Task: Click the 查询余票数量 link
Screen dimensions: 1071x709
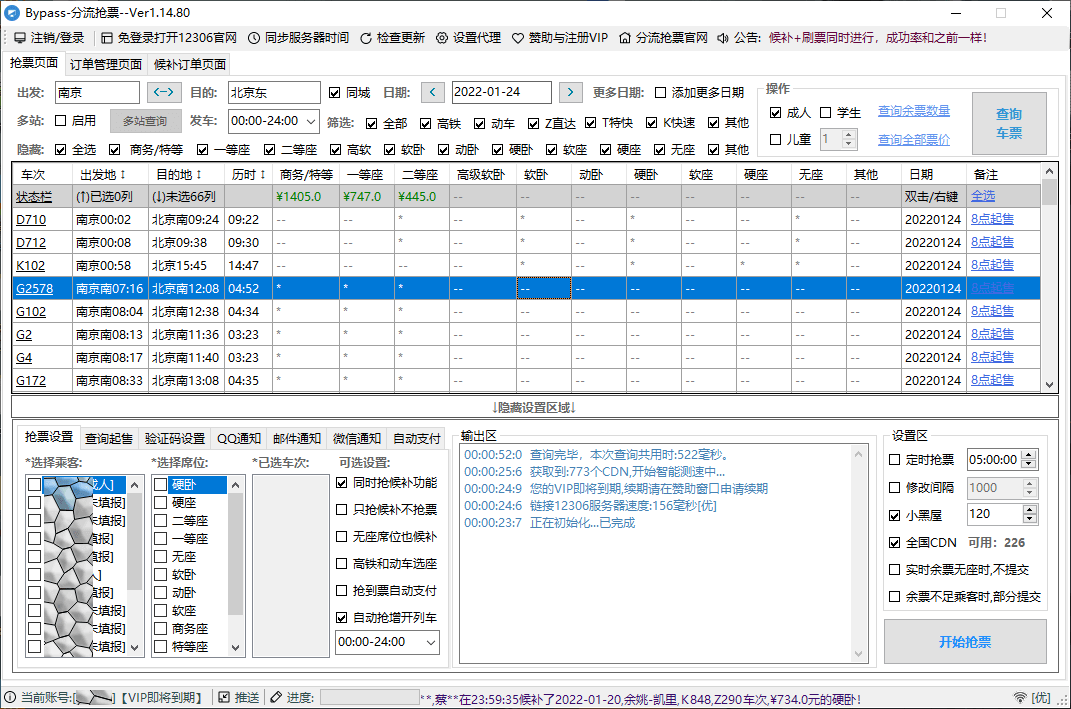Action: [913, 111]
